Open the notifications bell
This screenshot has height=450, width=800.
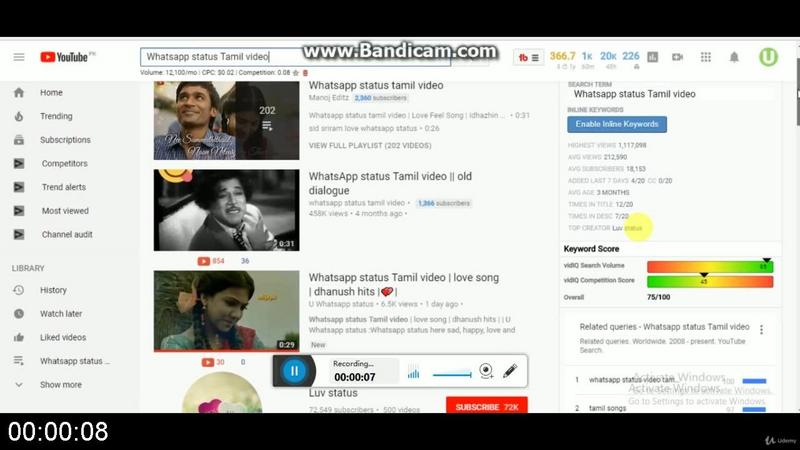(734, 57)
